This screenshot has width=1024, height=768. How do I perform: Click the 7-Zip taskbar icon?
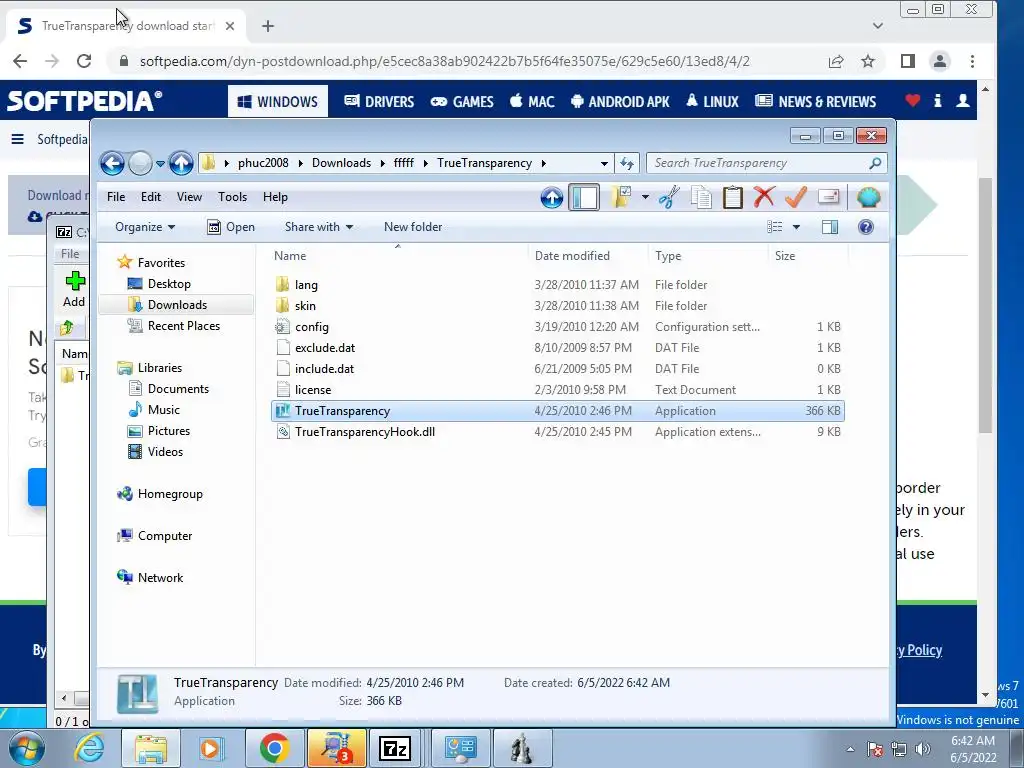[394, 748]
